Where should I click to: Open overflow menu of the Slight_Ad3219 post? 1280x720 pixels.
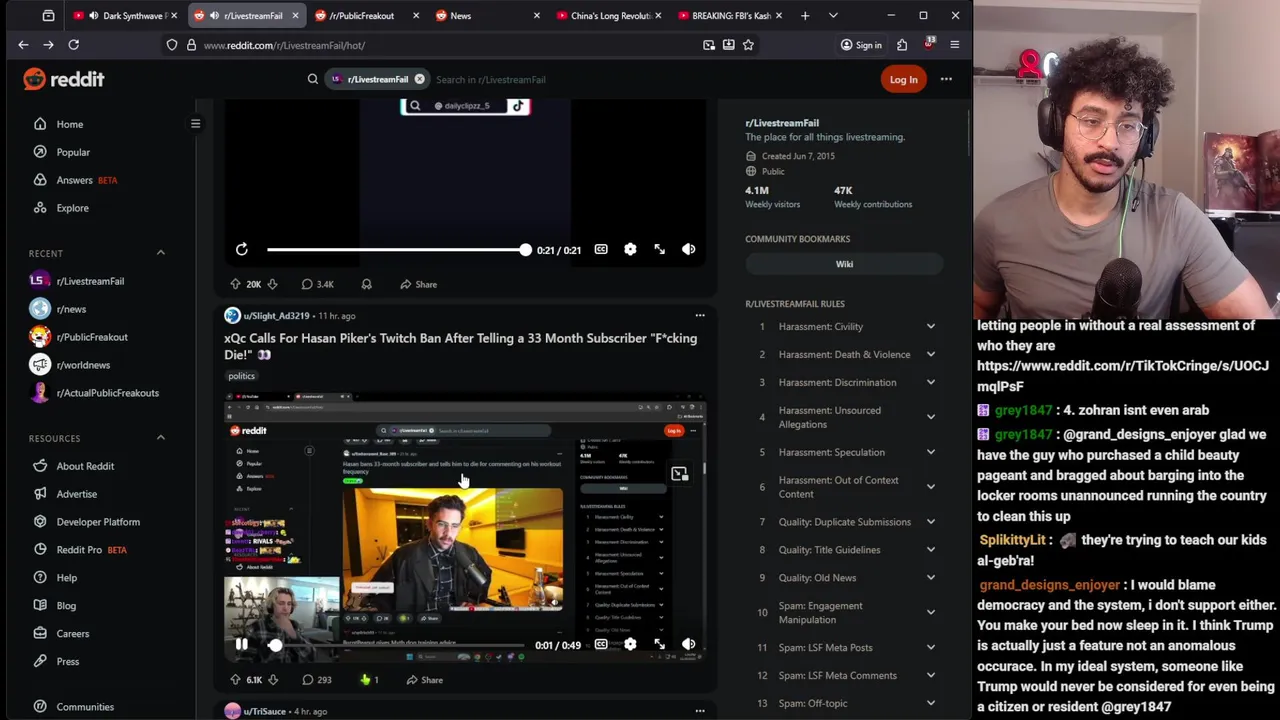point(700,316)
